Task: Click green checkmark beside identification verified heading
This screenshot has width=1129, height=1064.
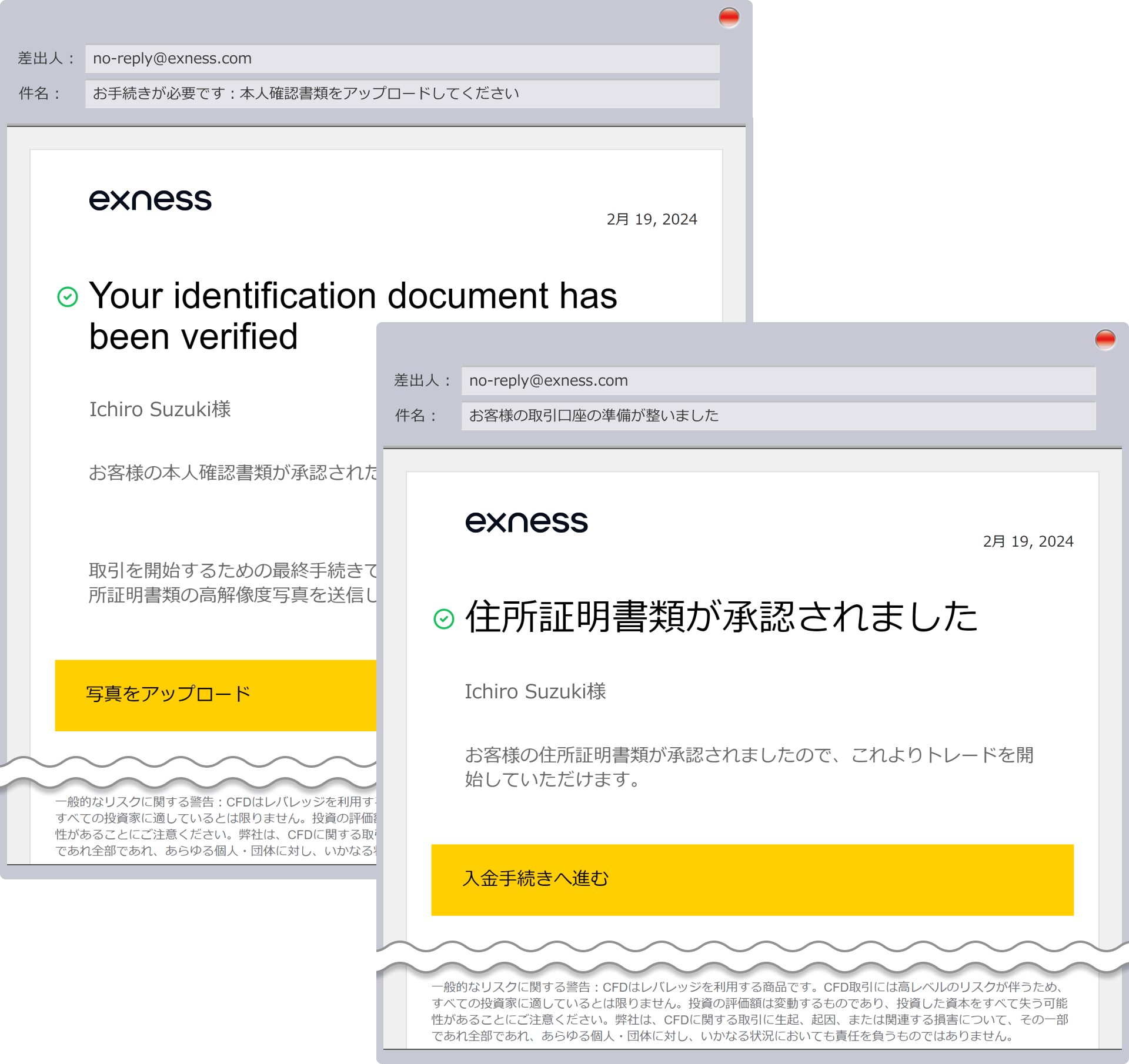Action: coord(68,297)
